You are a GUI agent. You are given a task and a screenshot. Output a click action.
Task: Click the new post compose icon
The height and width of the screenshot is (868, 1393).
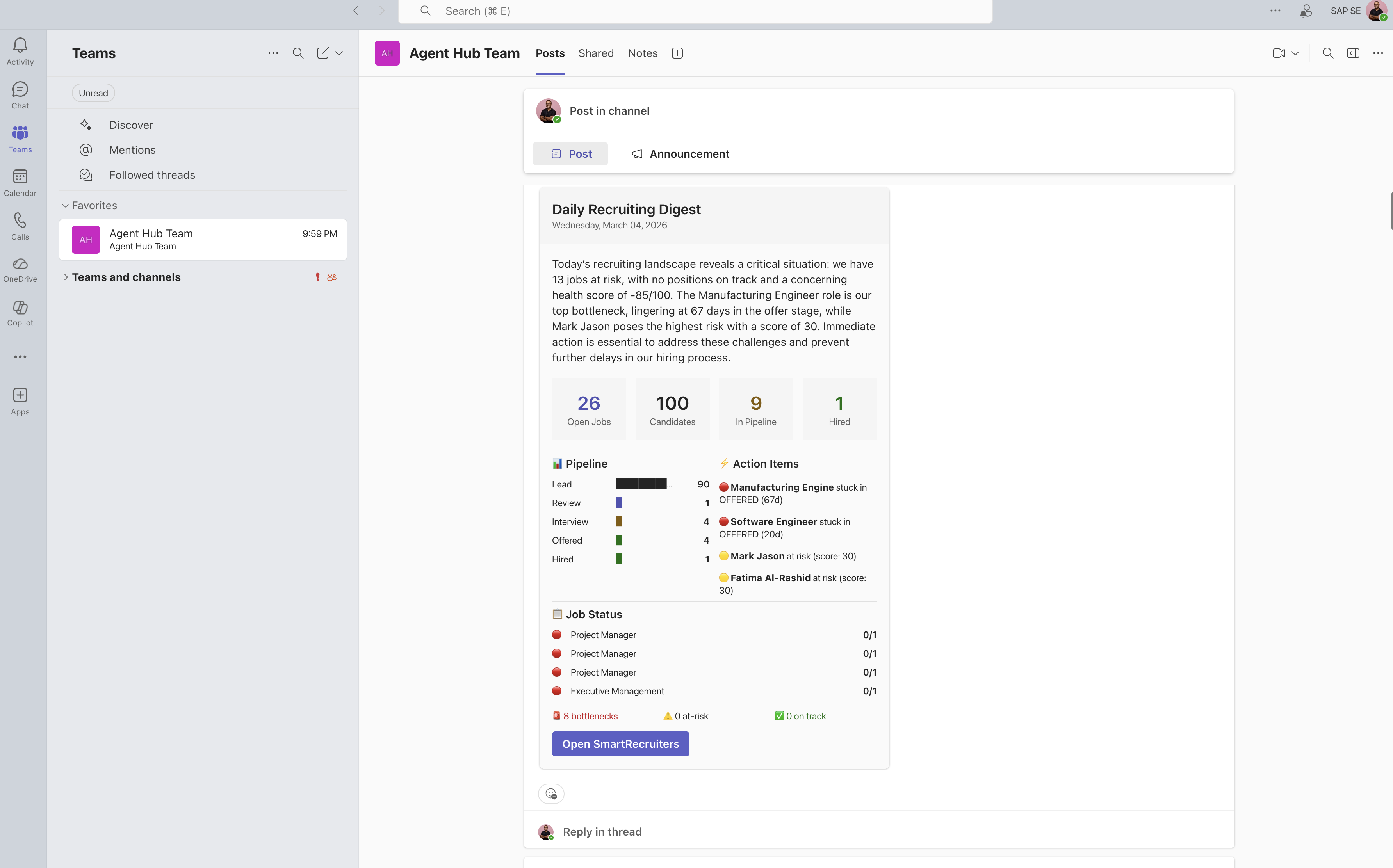click(323, 53)
